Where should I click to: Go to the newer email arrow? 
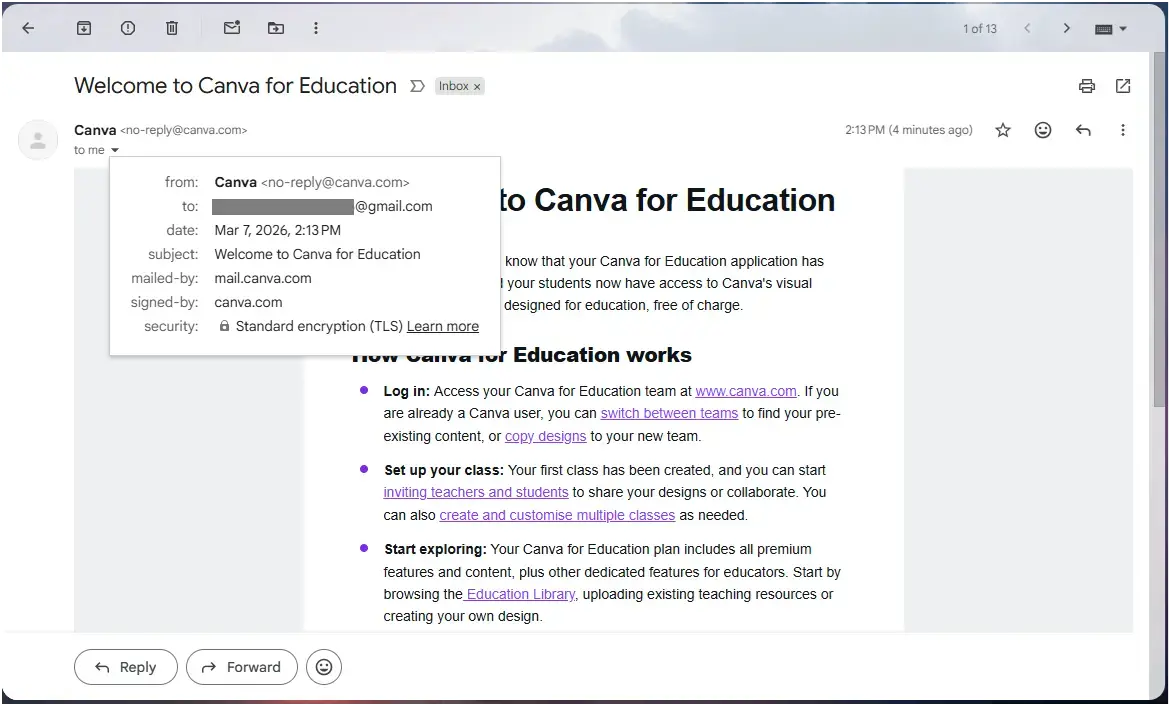(x=1027, y=28)
